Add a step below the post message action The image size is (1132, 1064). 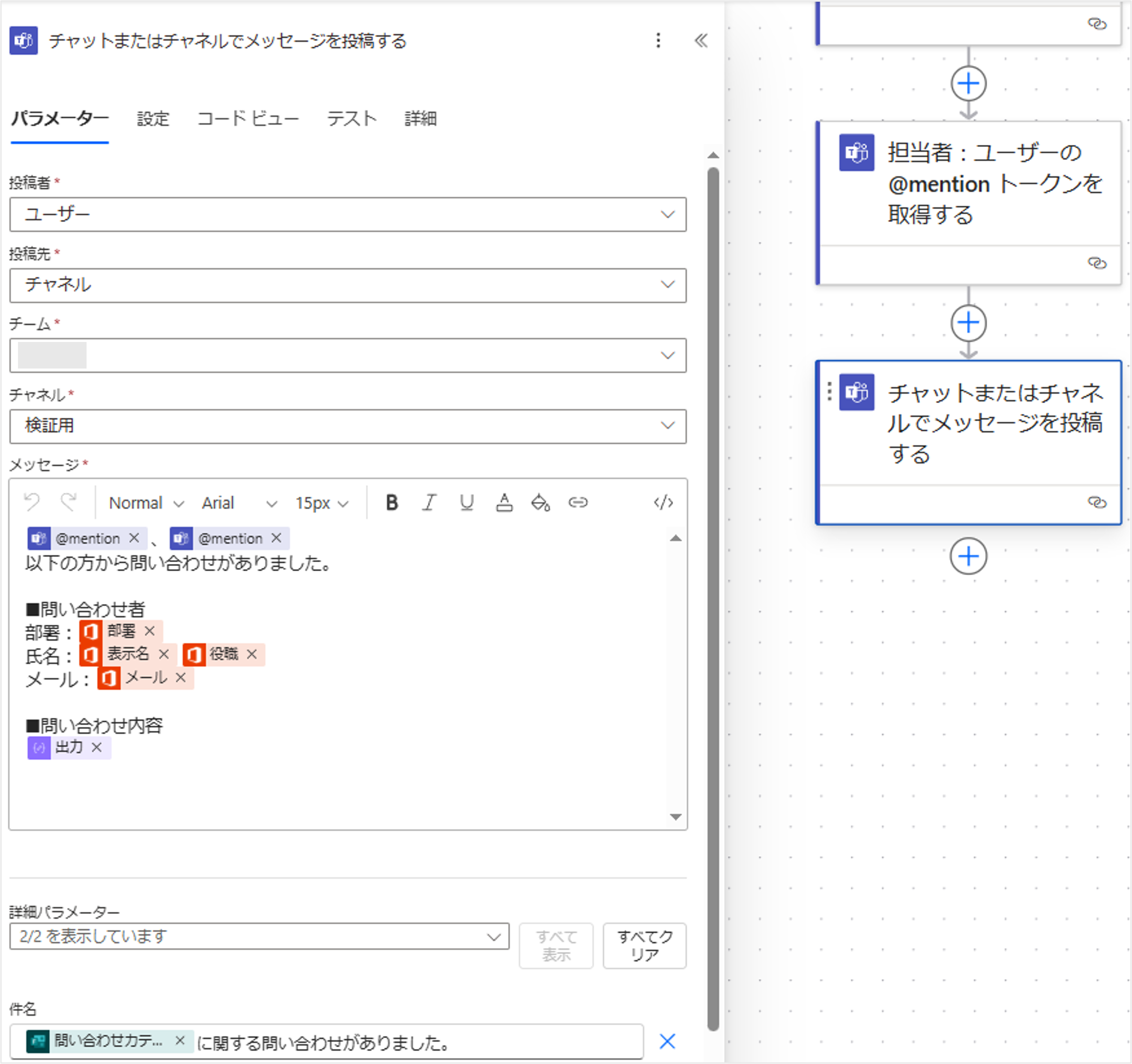point(968,557)
